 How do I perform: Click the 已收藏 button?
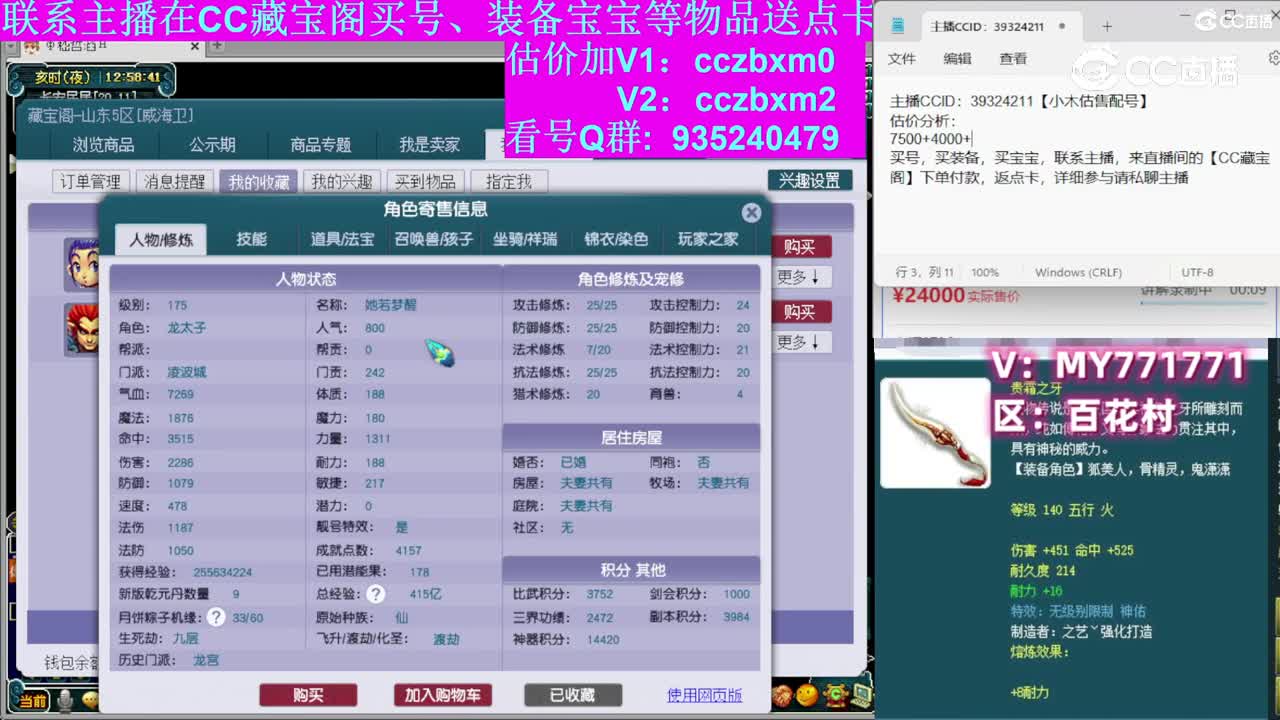[x=572, y=695]
